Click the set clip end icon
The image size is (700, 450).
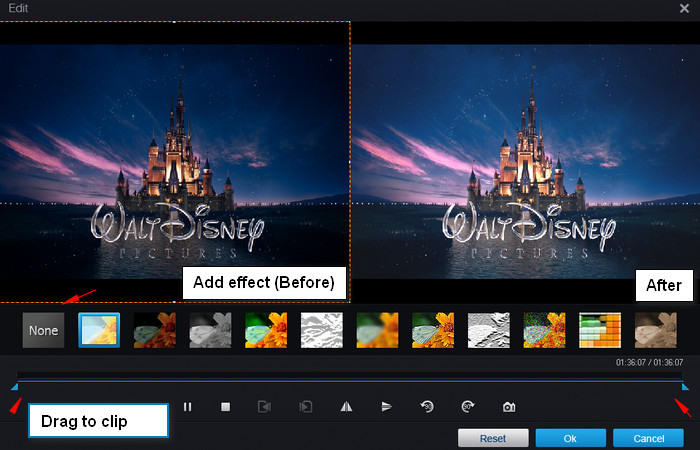[306, 407]
